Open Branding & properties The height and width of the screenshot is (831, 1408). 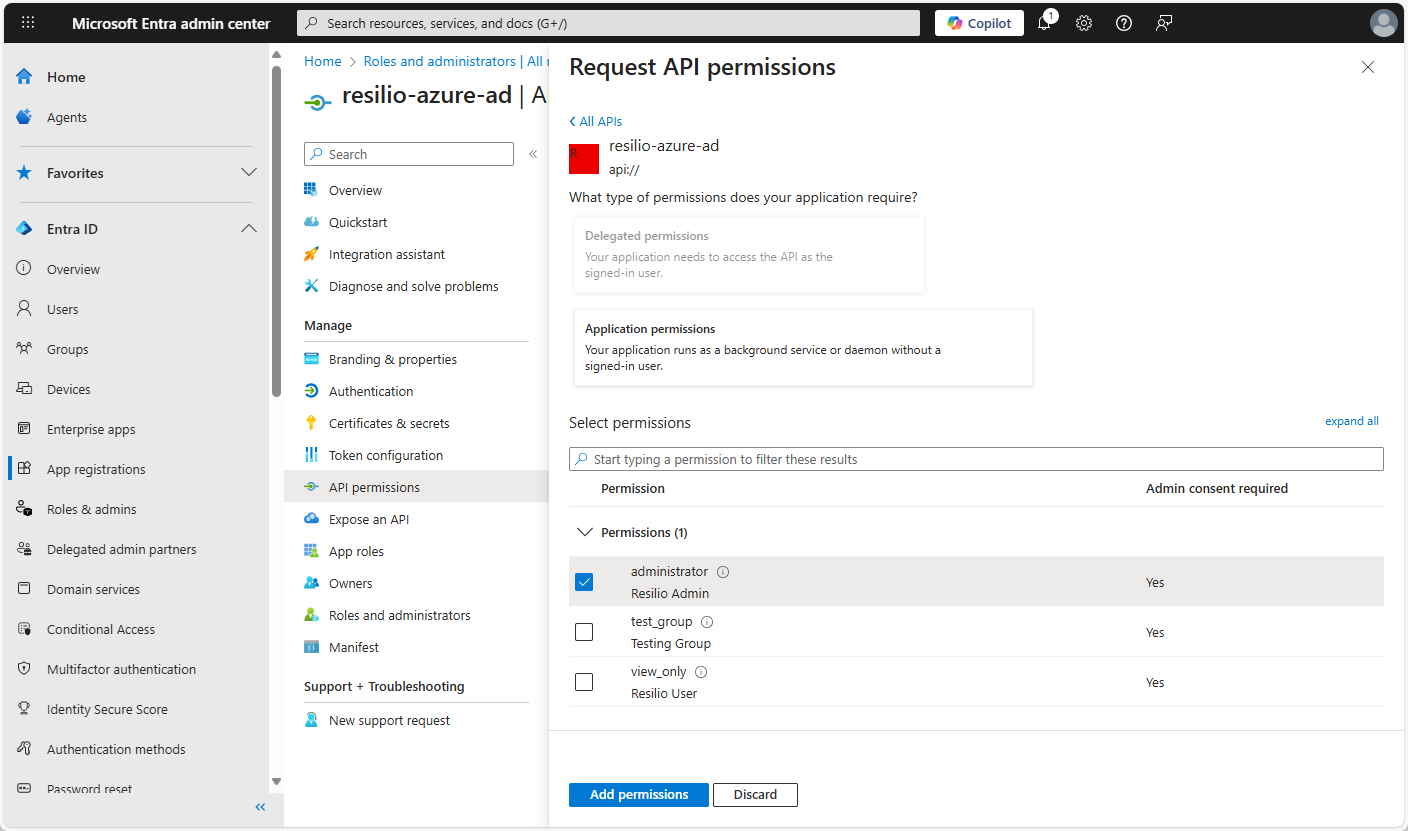point(393,358)
